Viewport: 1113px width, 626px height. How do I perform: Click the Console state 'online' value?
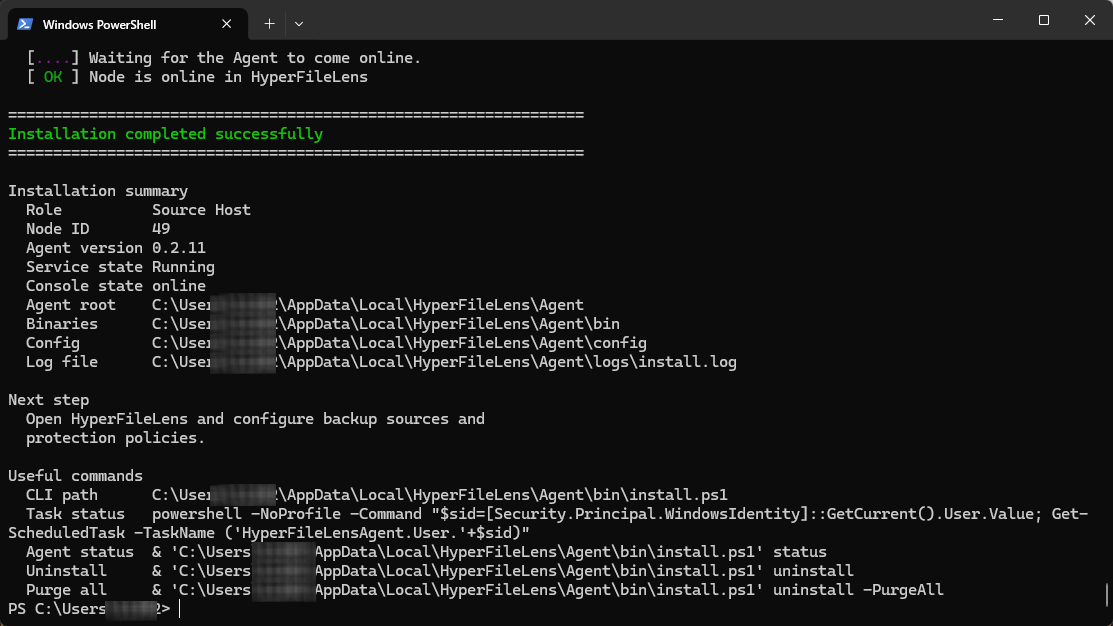[179, 286]
